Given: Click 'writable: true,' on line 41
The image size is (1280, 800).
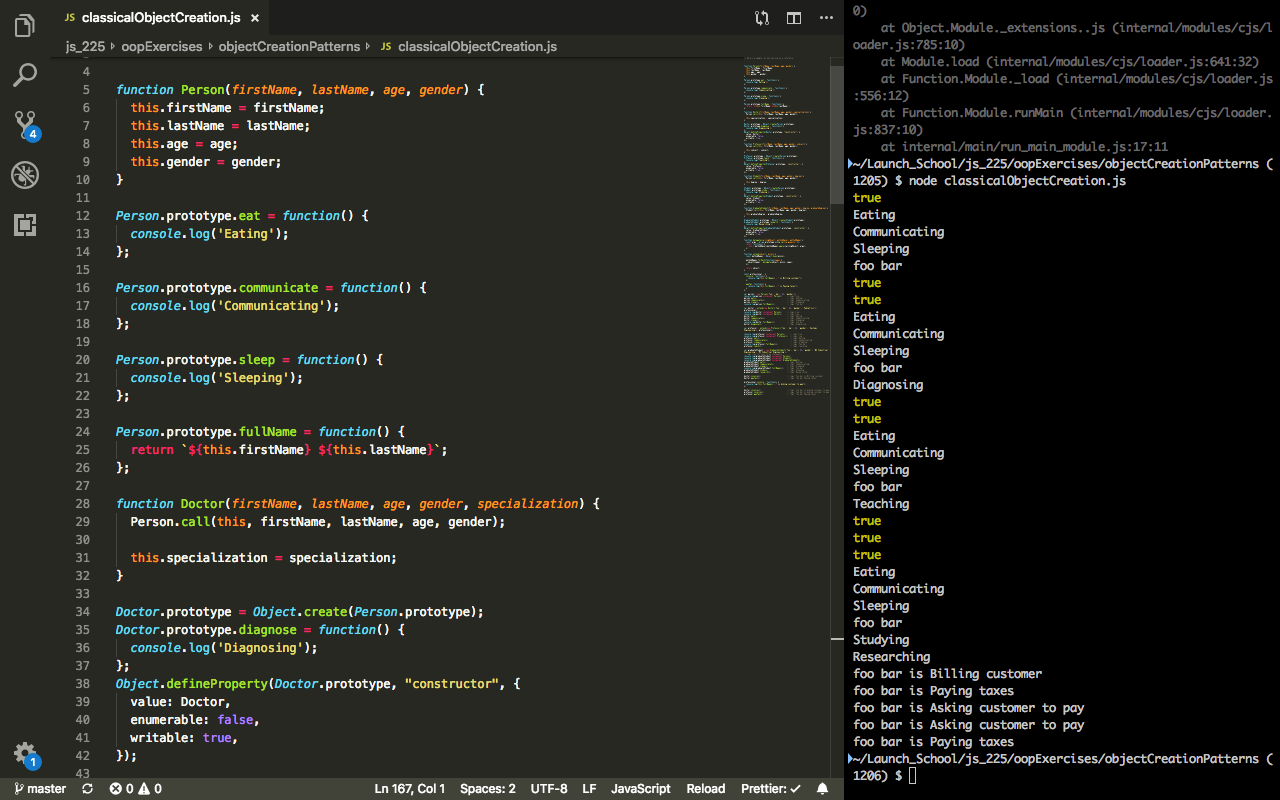Looking at the screenshot, I should [x=184, y=738].
